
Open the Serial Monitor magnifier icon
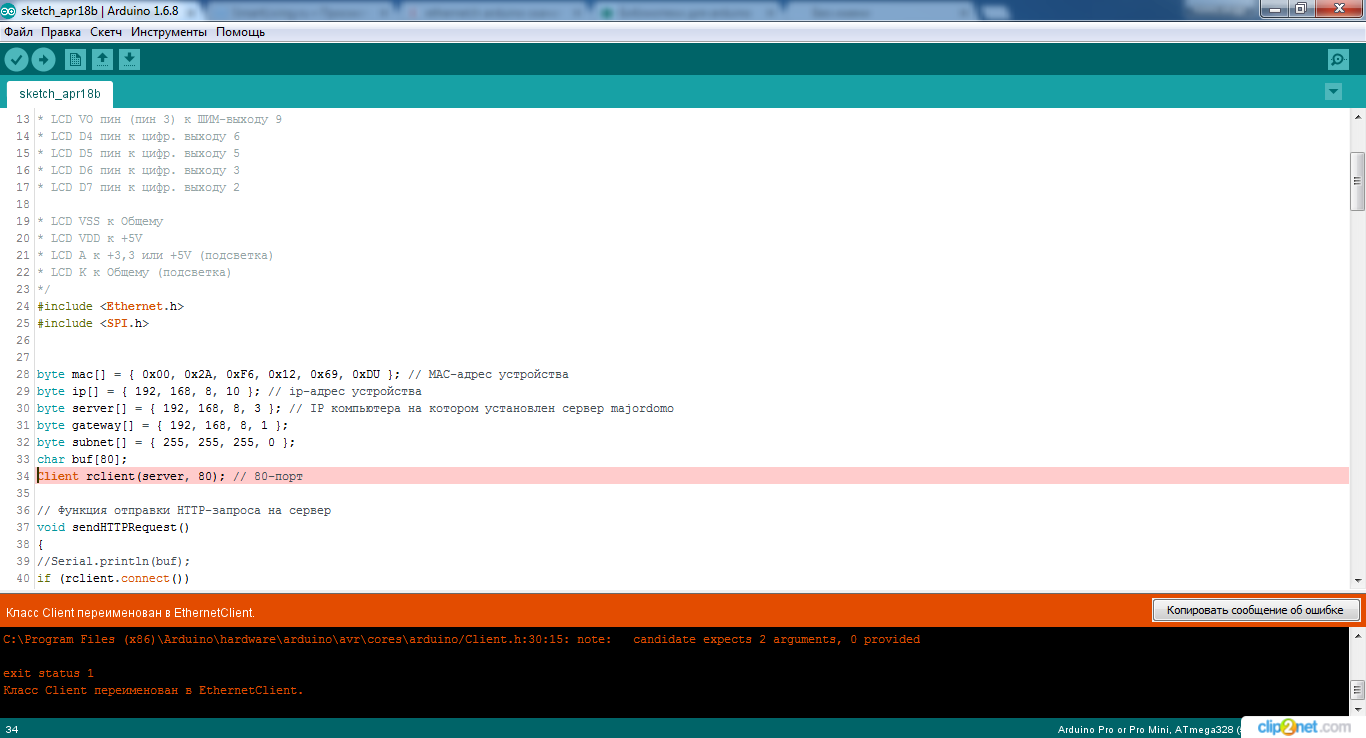pyautogui.click(x=1338, y=60)
